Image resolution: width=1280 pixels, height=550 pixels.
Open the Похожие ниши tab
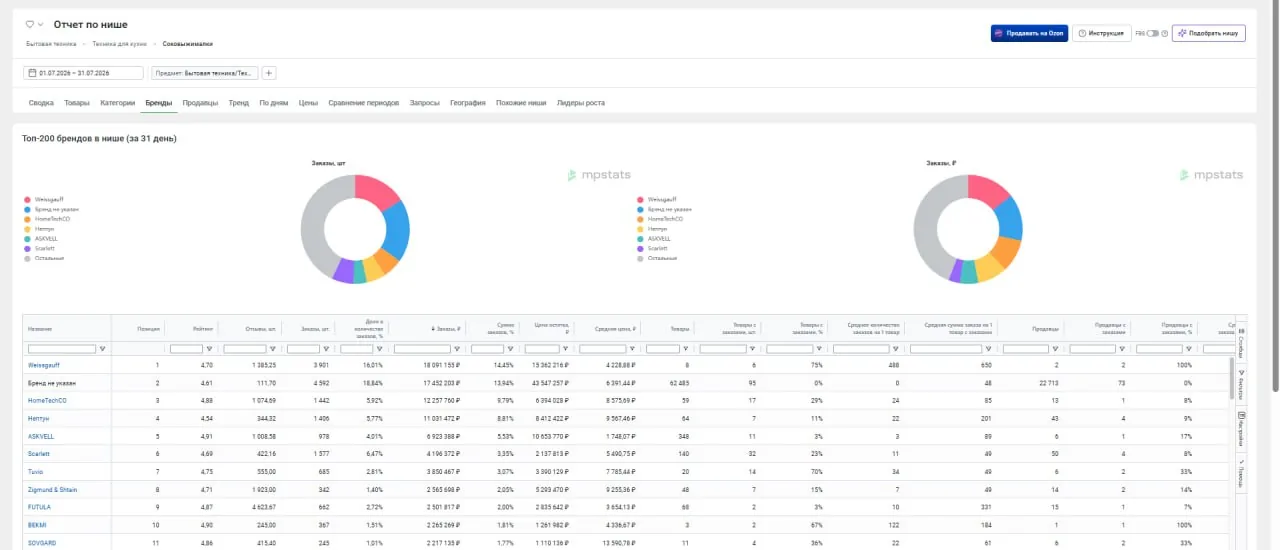[x=521, y=103]
